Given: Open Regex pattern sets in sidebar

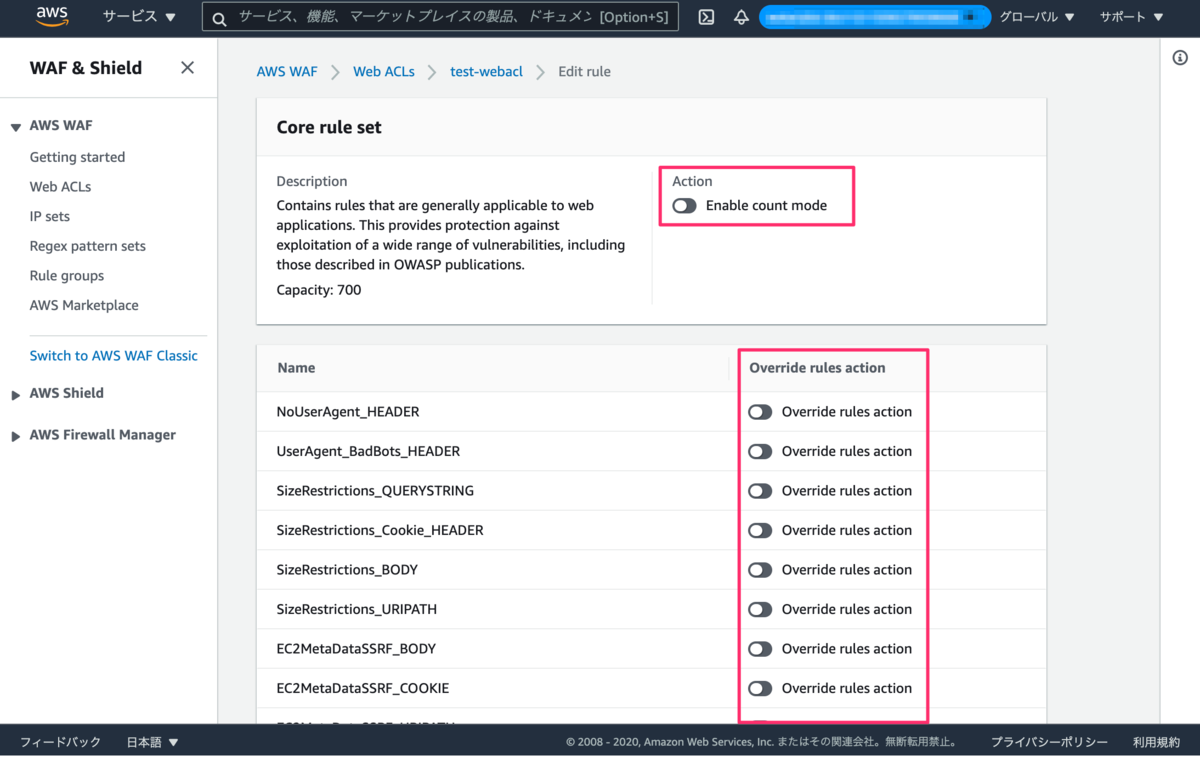Looking at the screenshot, I should 88,246.
